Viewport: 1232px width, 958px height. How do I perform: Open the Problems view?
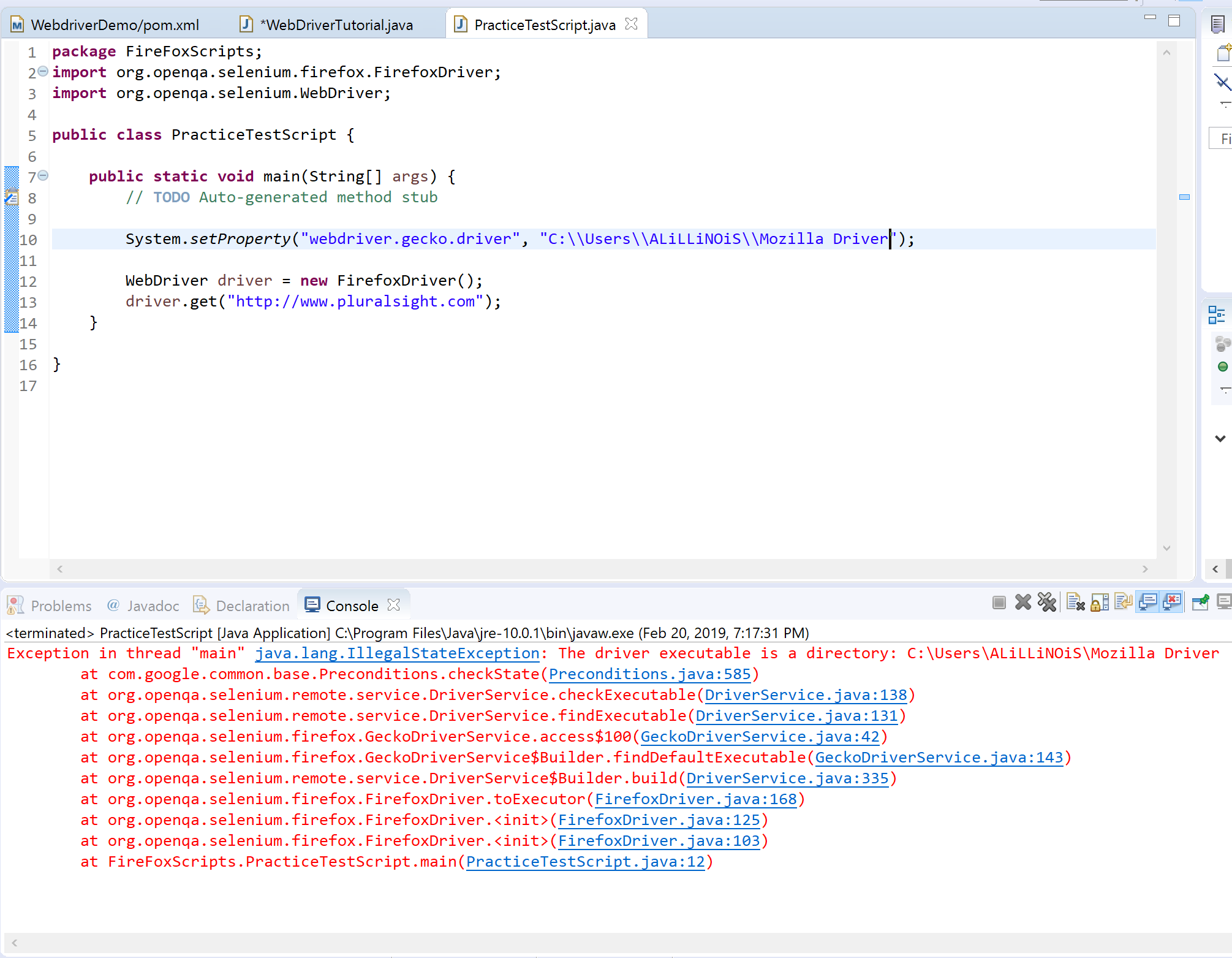[61, 605]
